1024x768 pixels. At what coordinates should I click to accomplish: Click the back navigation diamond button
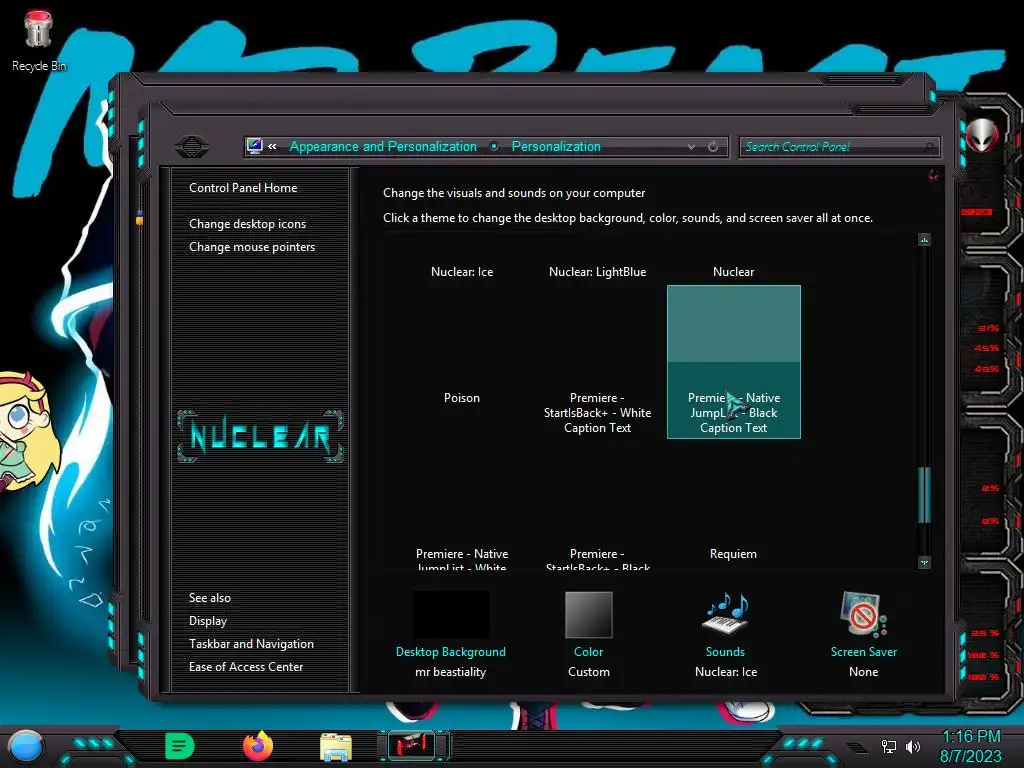pyautogui.click(x=192, y=146)
